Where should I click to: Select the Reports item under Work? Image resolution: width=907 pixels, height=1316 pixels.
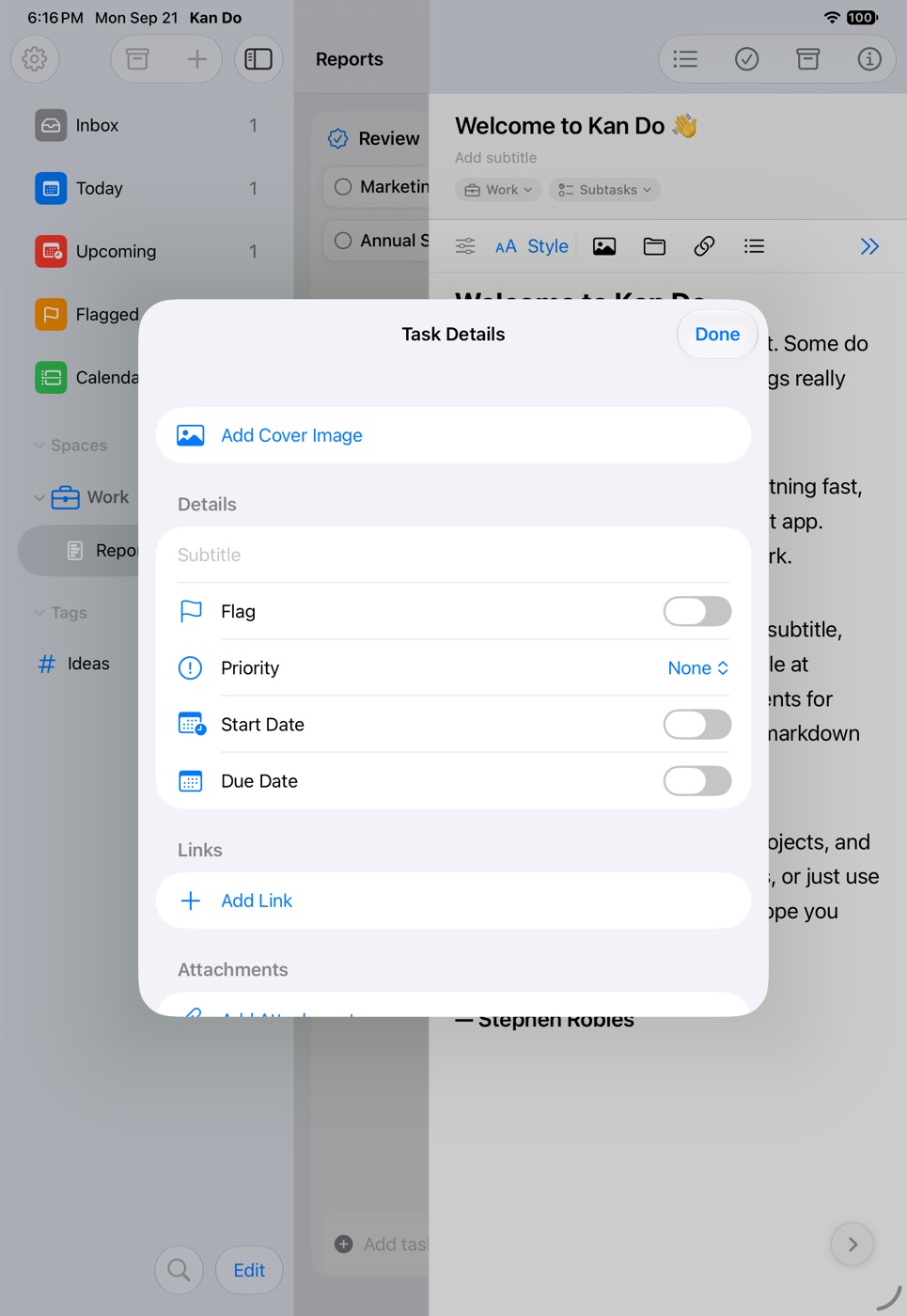click(x=79, y=551)
